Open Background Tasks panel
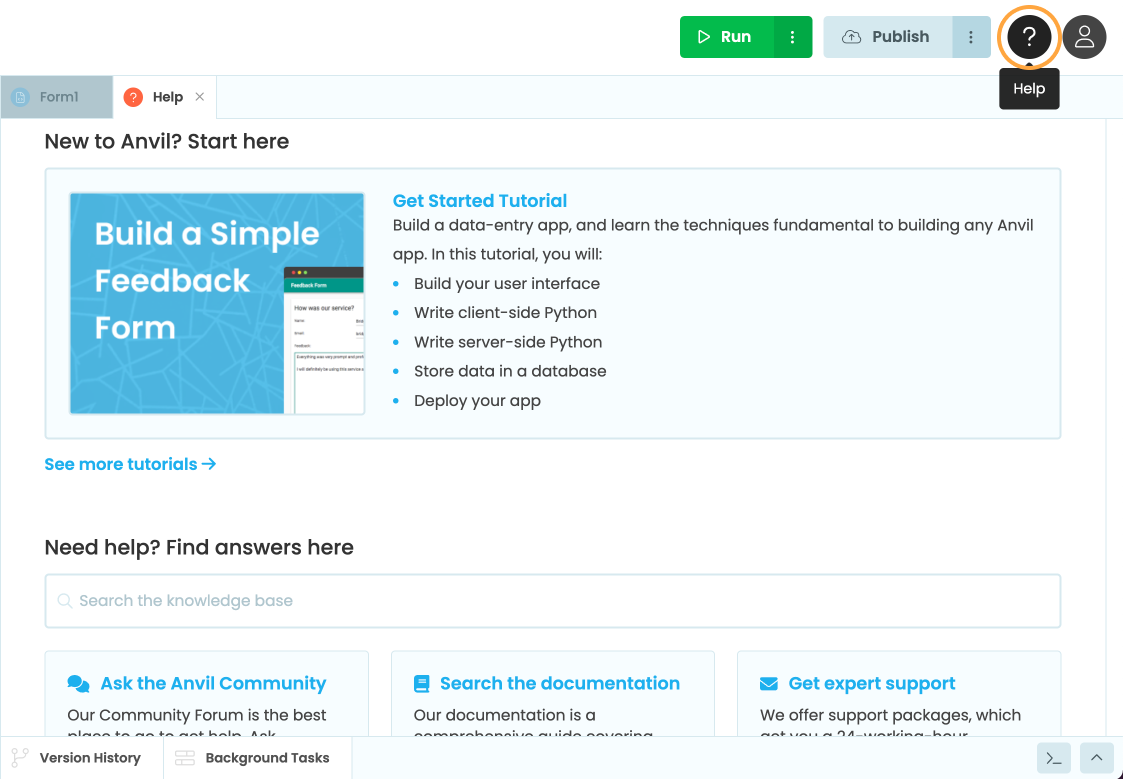Screen dimensions: 1123x779 pos(254,758)
